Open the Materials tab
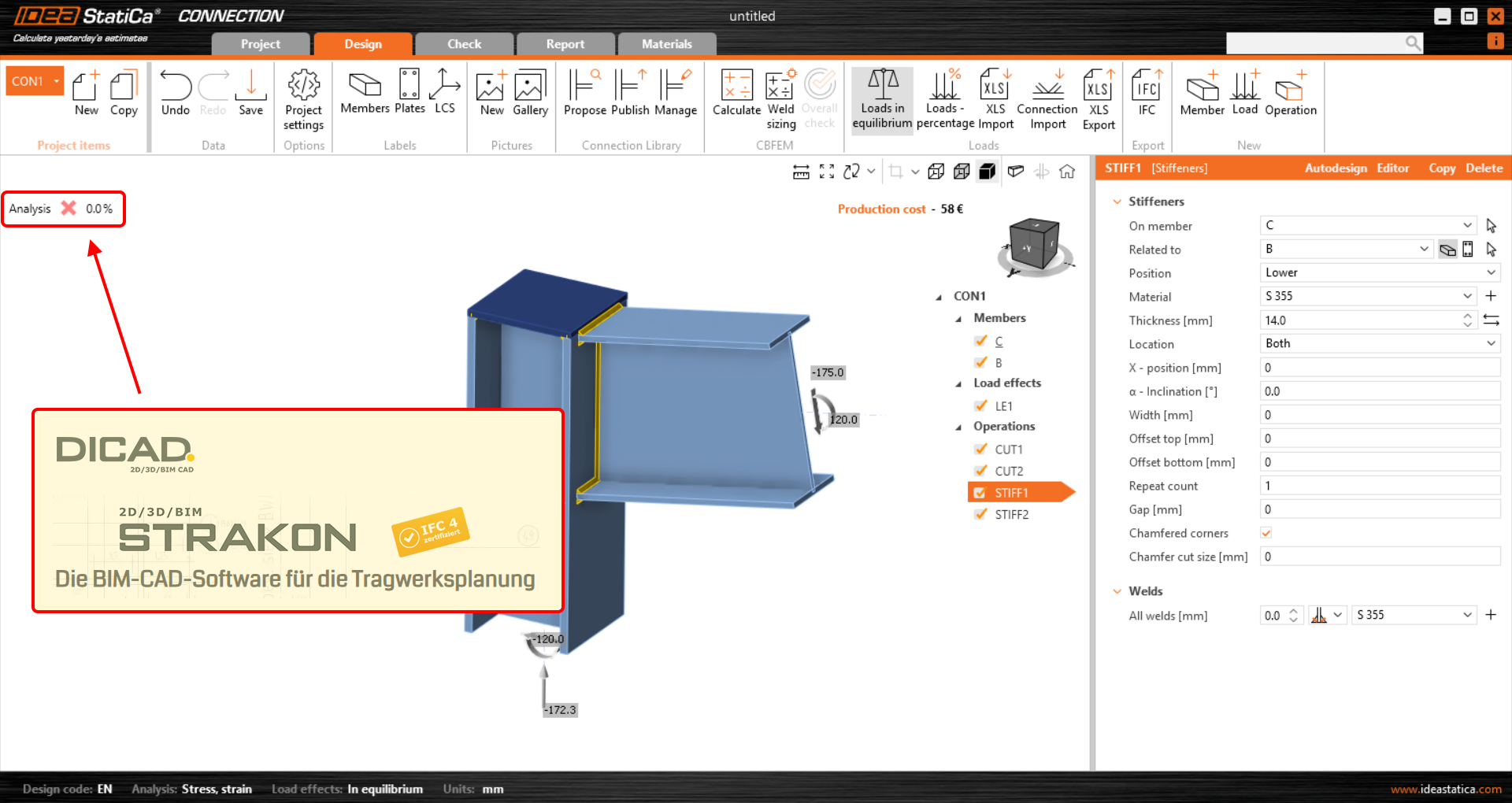Viewport: 1512px width, 803px height. 666,44
